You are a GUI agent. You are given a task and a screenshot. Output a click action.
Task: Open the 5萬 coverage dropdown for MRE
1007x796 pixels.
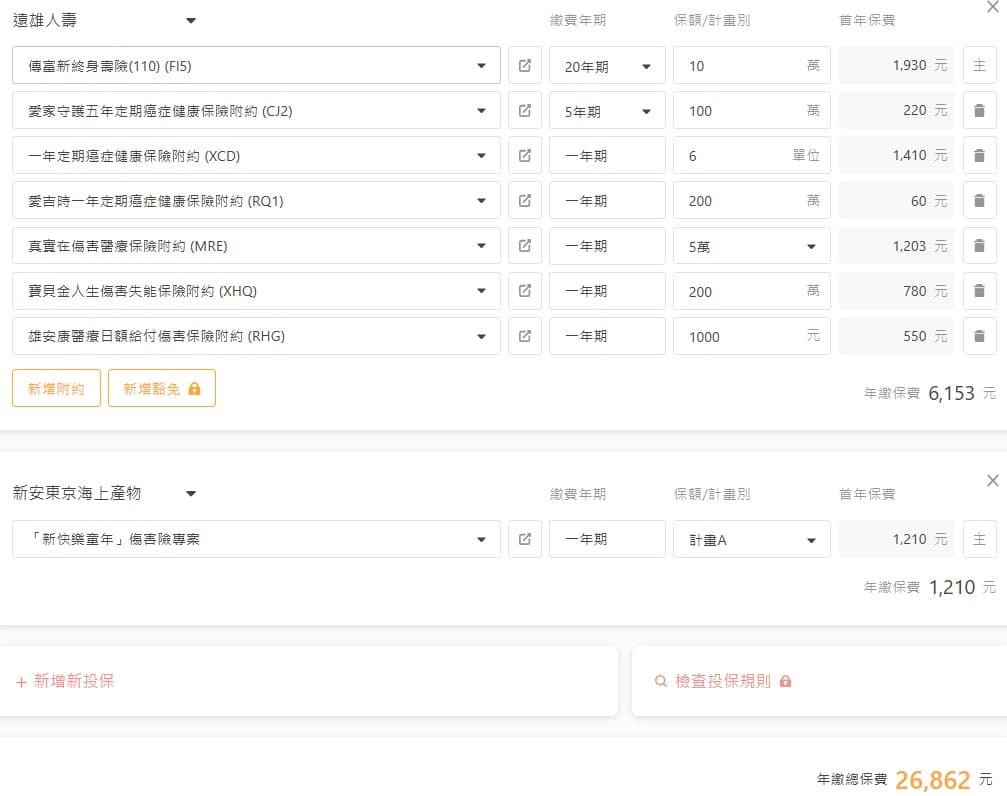point(751,246)
